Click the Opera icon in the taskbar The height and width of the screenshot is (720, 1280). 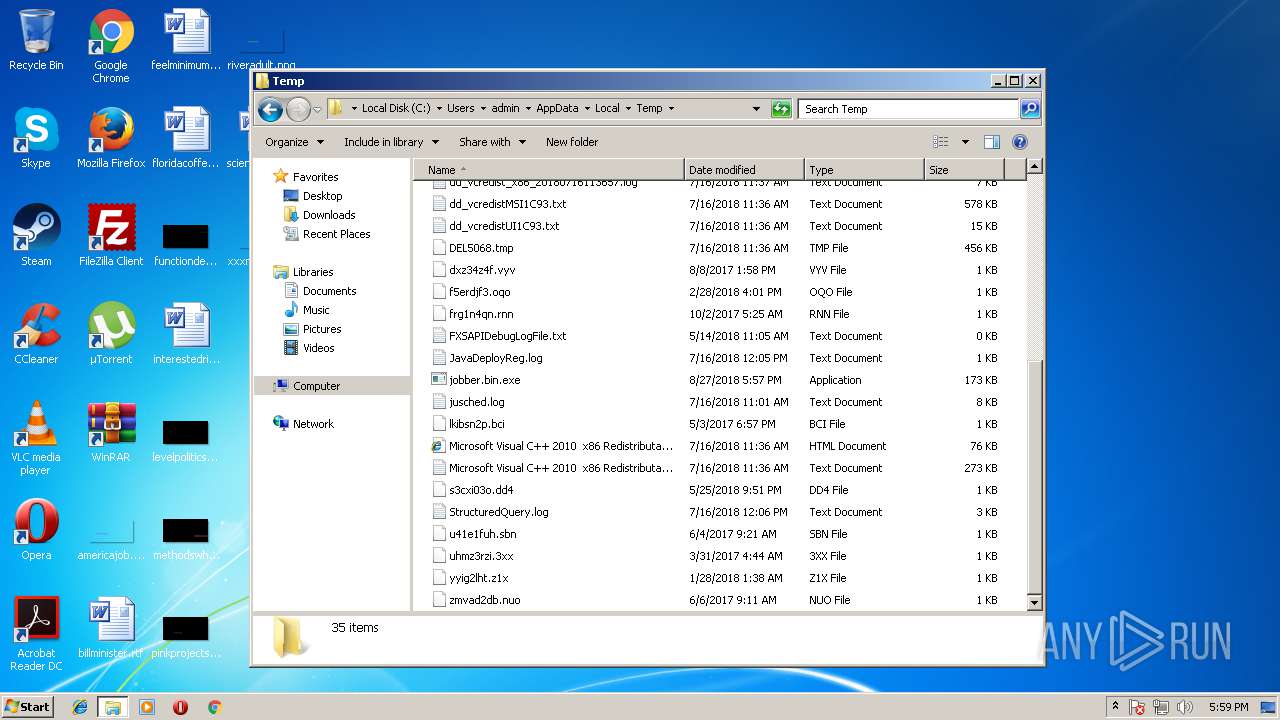[181, 707]
